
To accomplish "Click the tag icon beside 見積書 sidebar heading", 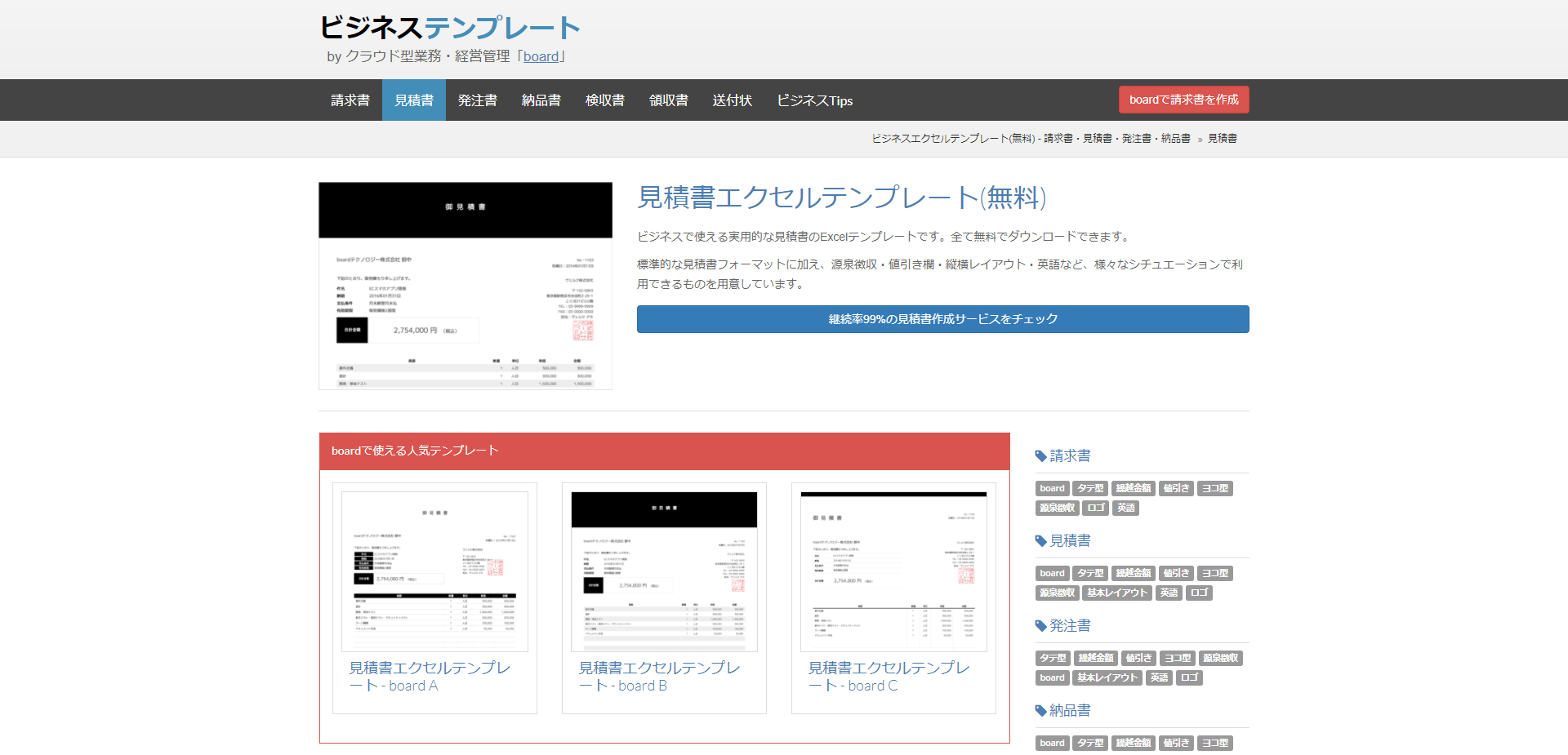I will tap(1040, 540).
